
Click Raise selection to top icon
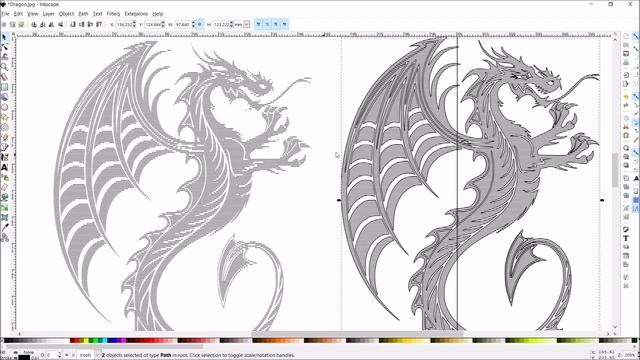point(99,24)
